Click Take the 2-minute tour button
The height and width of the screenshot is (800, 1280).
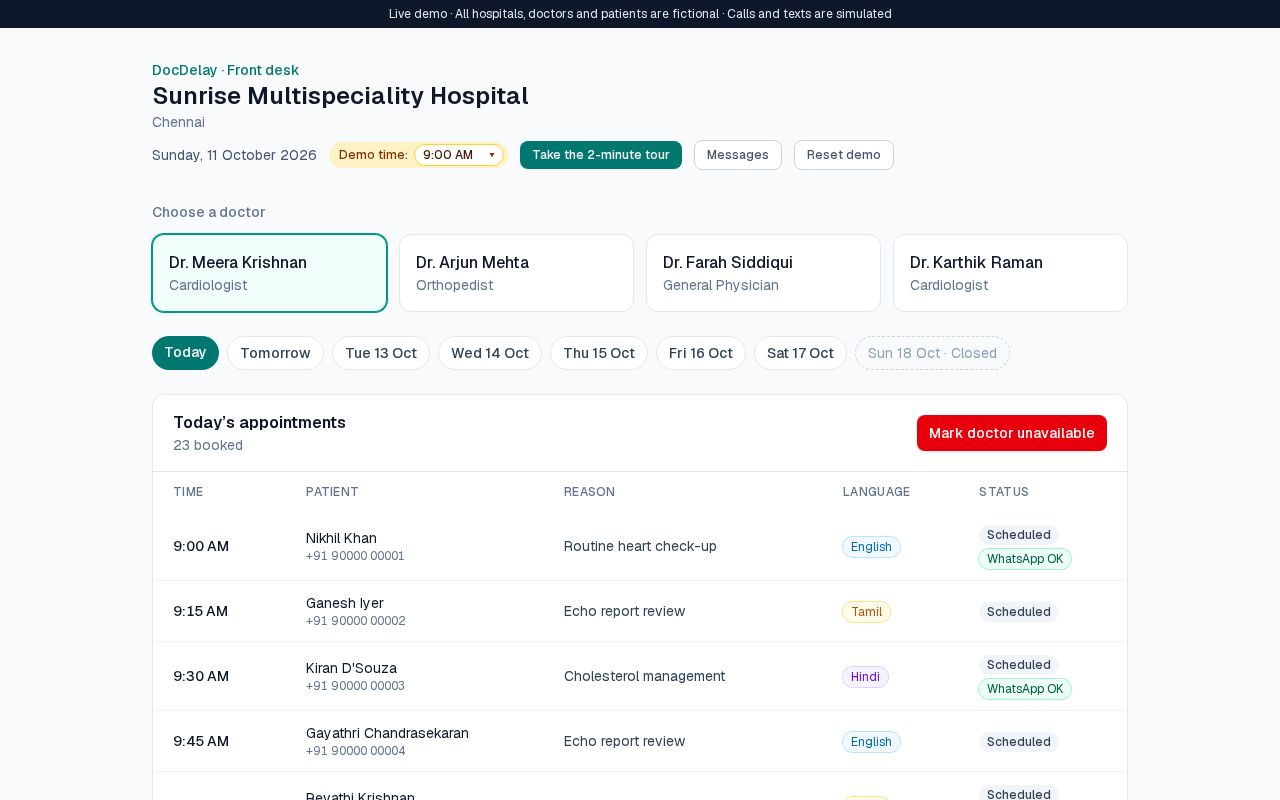click(x=601, y=155)
